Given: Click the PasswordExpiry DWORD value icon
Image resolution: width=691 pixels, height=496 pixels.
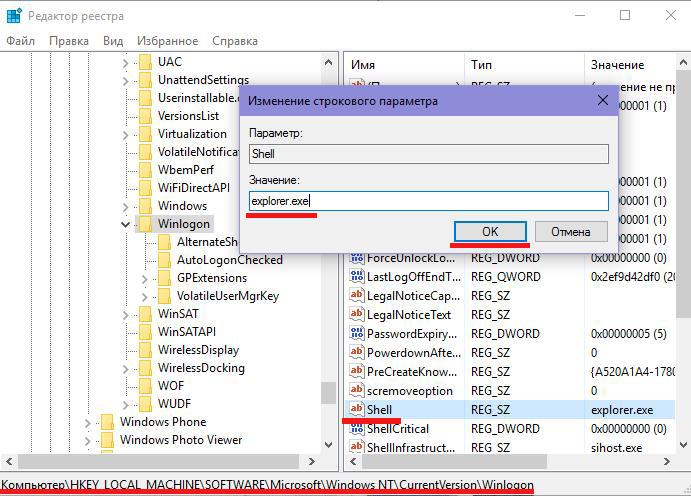Looking at the screenshot, I should click(355, 333).
